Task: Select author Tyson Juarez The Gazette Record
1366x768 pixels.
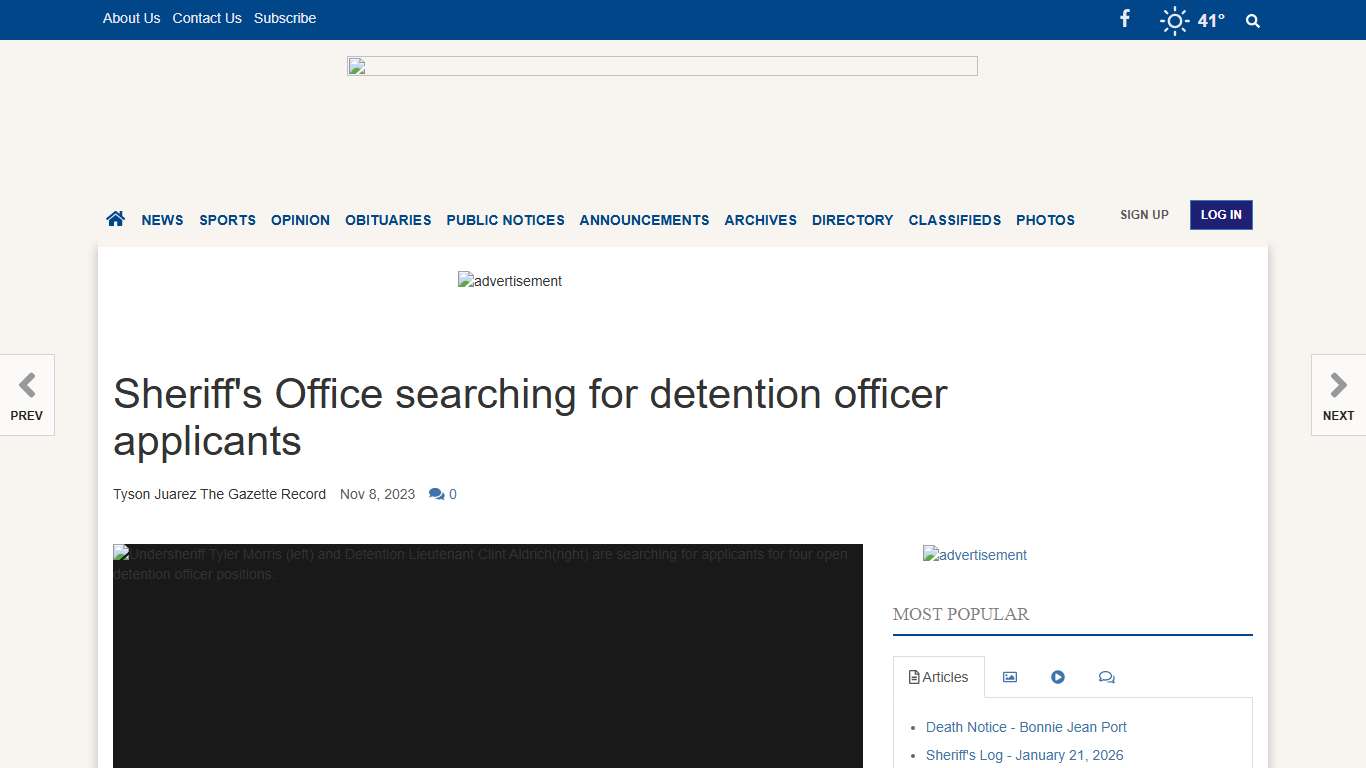Action: pos(219,494)
